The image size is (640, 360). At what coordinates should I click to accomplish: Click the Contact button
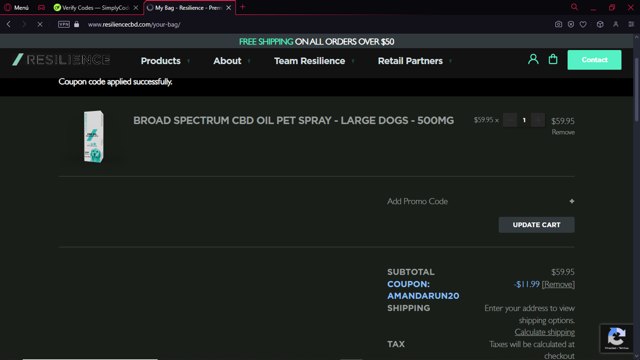[x=594, y=60]
